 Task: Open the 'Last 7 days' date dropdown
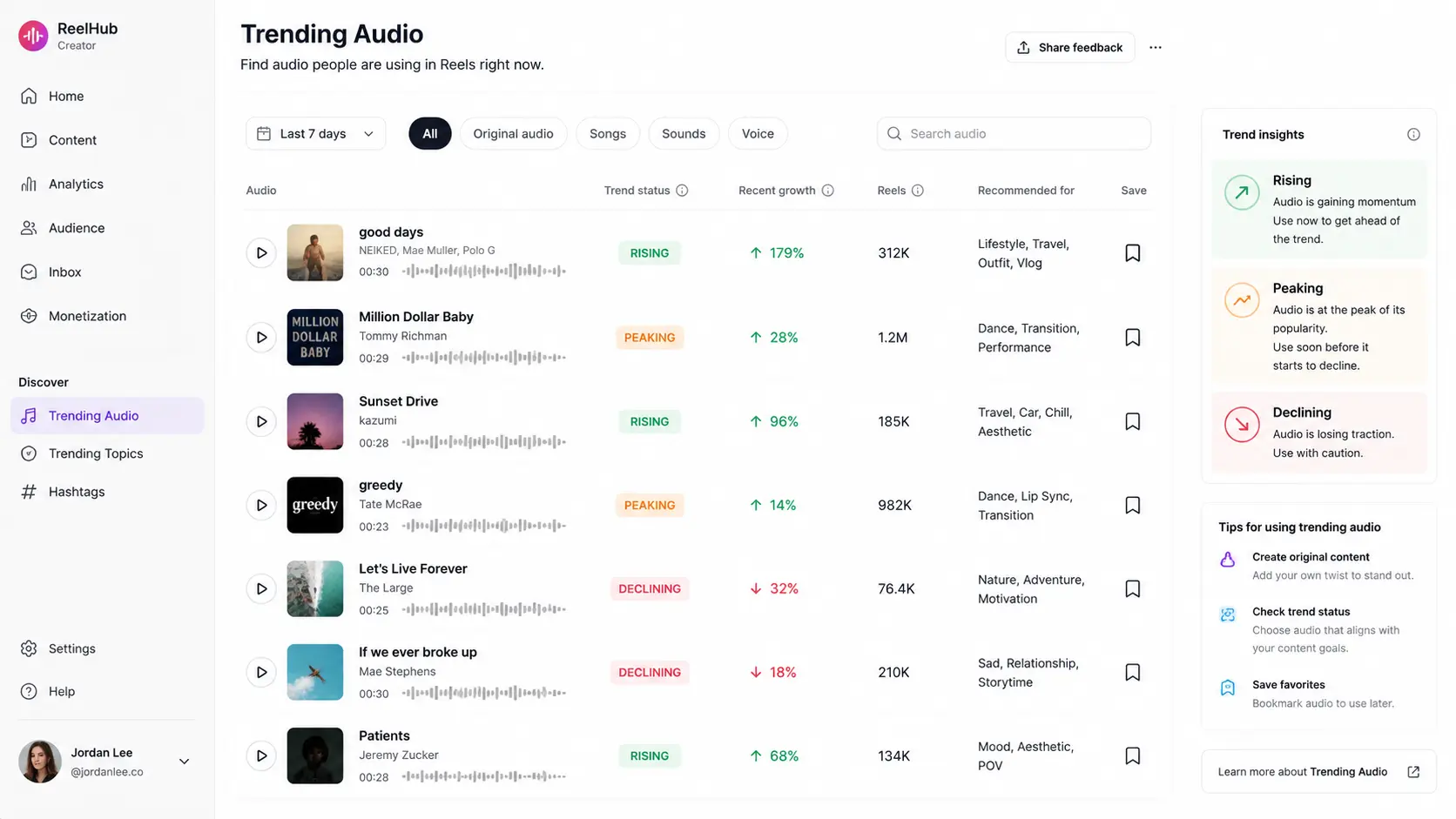pos(315,134)
